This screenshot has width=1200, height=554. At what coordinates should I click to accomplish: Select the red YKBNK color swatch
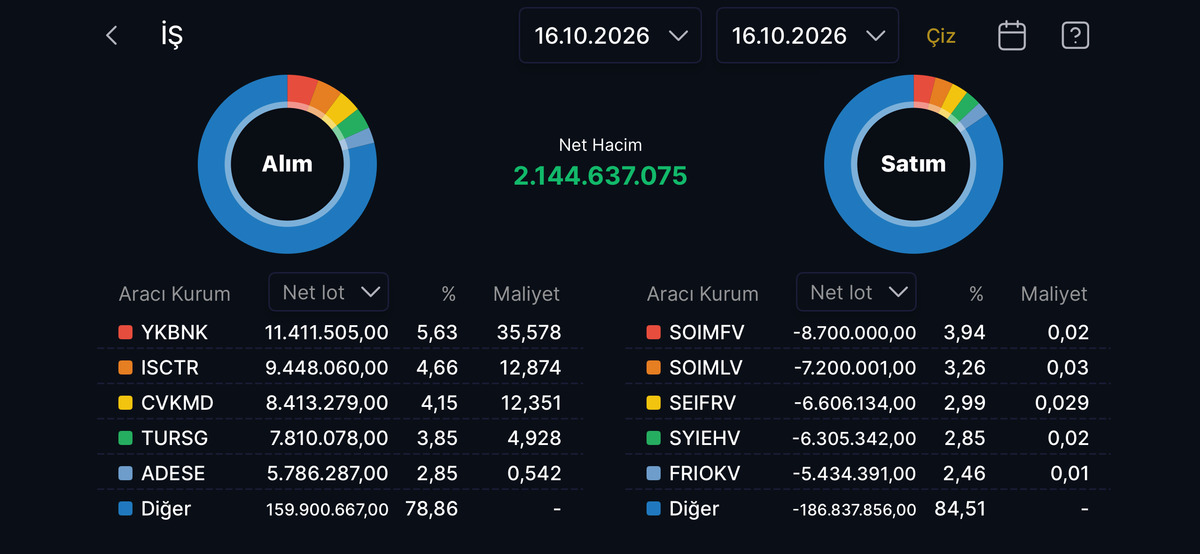click(x=125, y=332)
